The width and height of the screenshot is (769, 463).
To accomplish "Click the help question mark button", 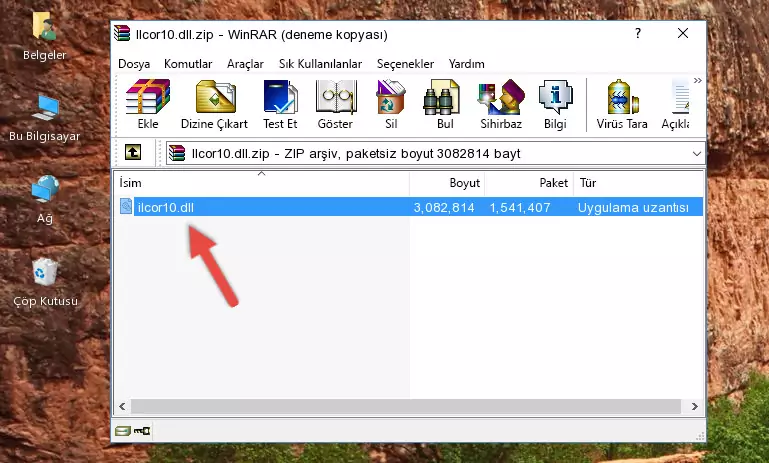I will (638, 33).
